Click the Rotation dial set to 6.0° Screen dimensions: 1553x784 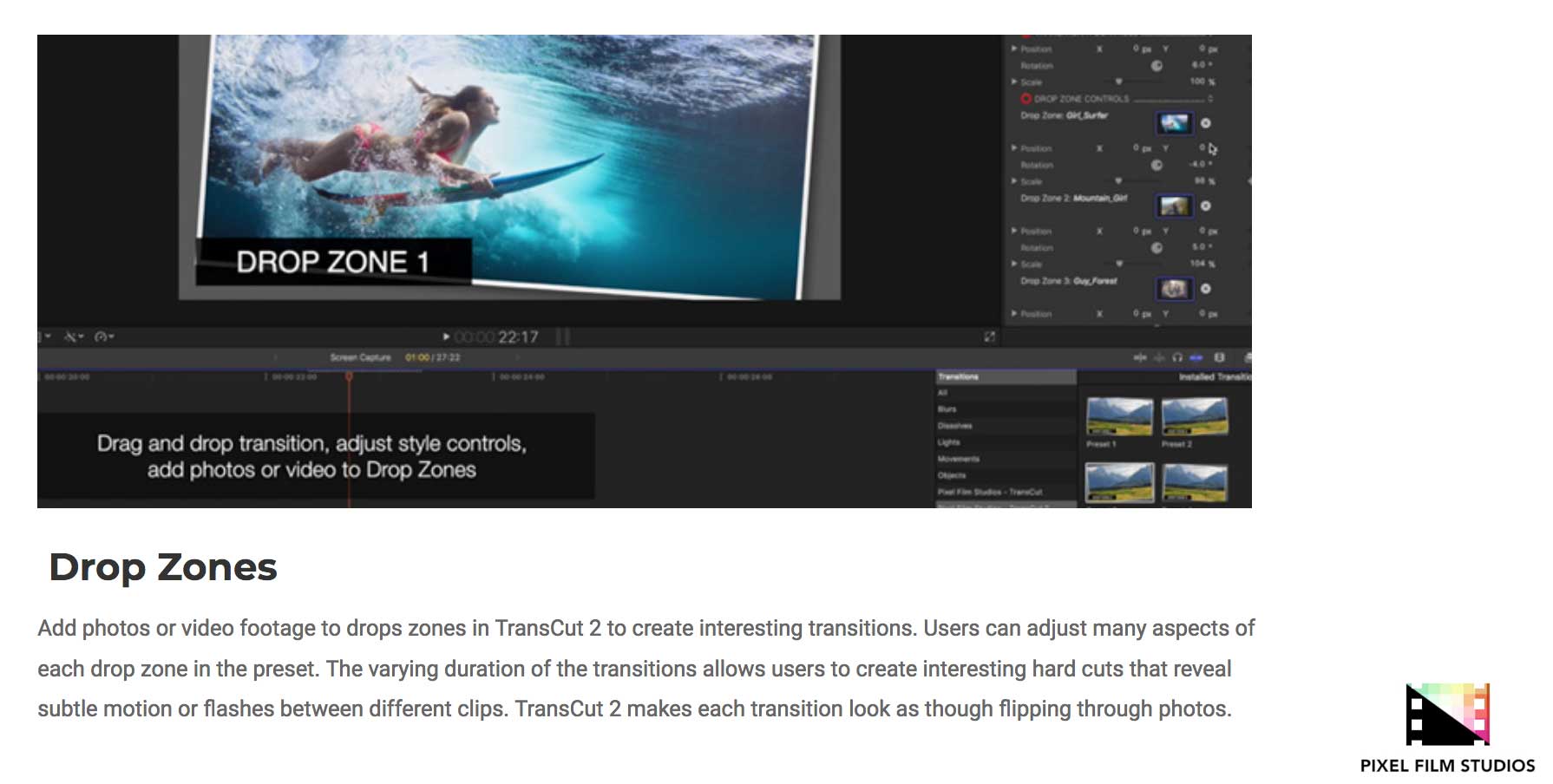click(x=1157, y=66)
